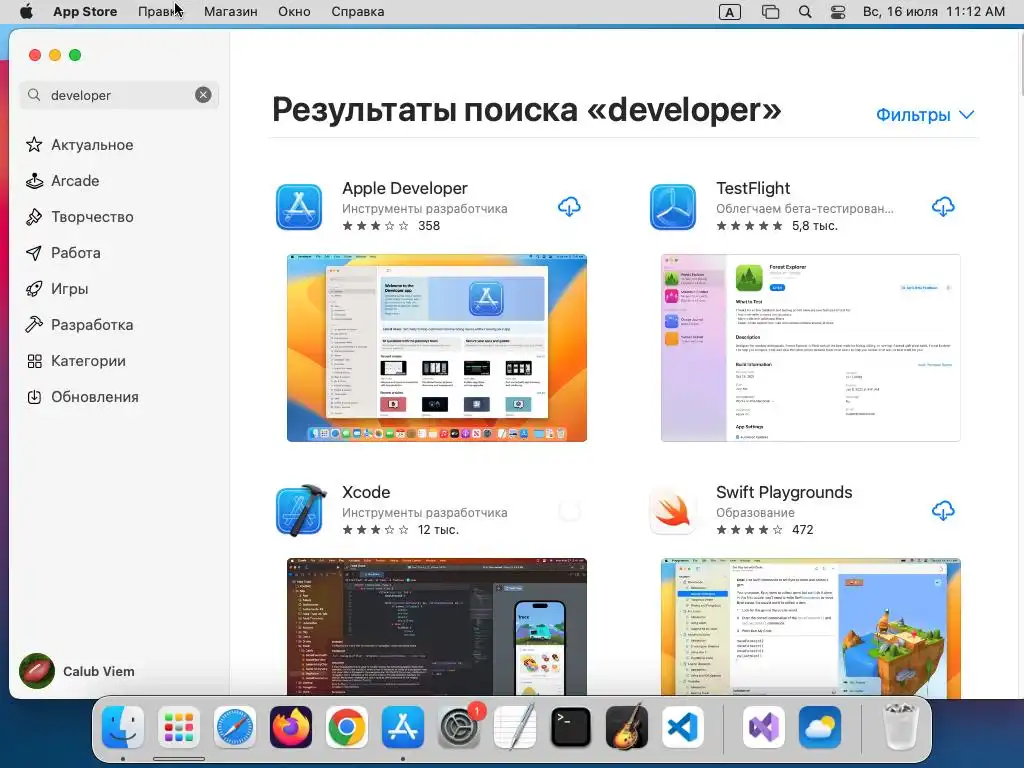Download Apple Developer via cloud icon

(569, 207)
